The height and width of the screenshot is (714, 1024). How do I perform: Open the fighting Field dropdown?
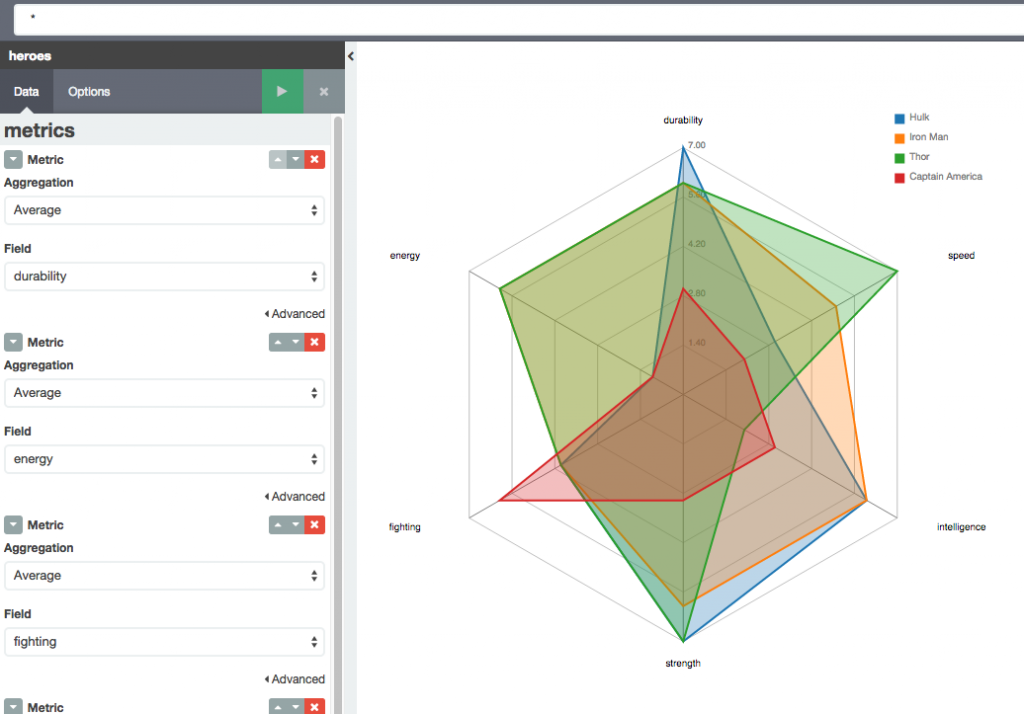165,642
